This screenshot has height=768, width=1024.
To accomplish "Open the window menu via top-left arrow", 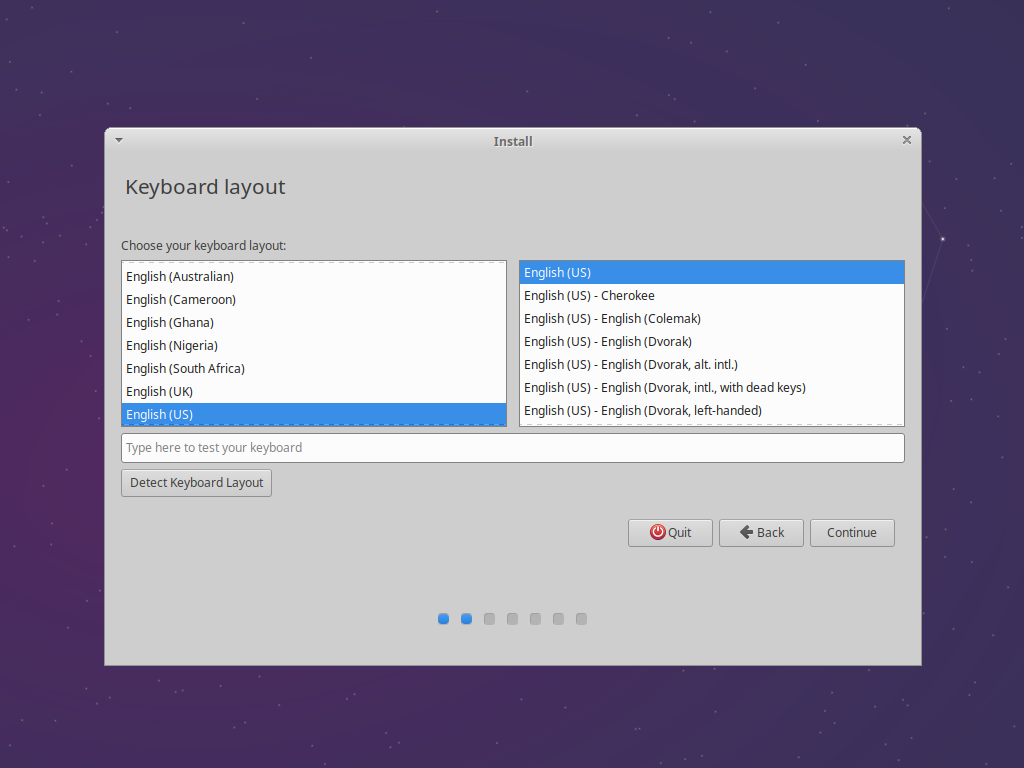I will tap(118, 140).
